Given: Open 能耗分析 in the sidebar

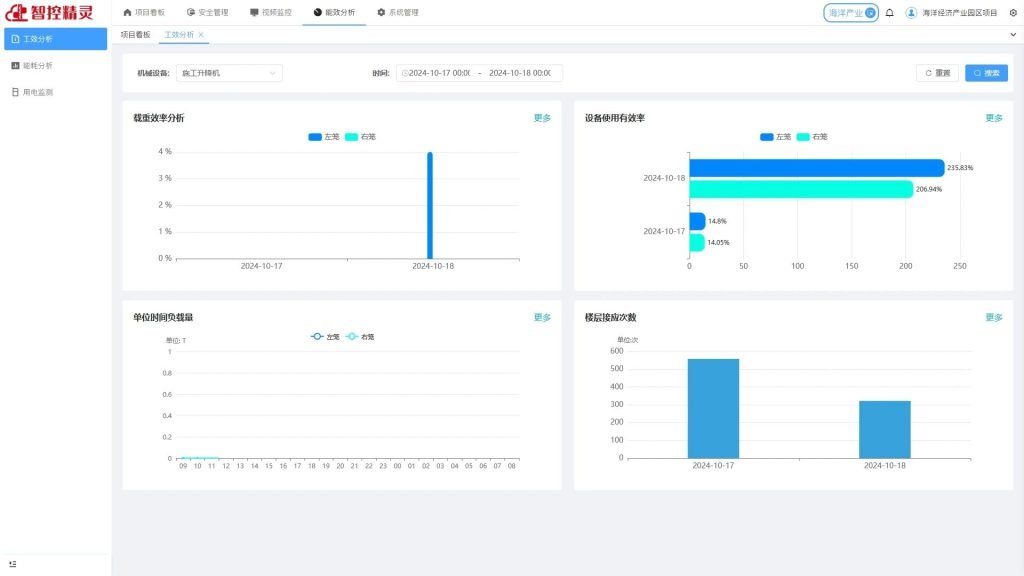Looking at the screenshot, I should pos(37,65).
